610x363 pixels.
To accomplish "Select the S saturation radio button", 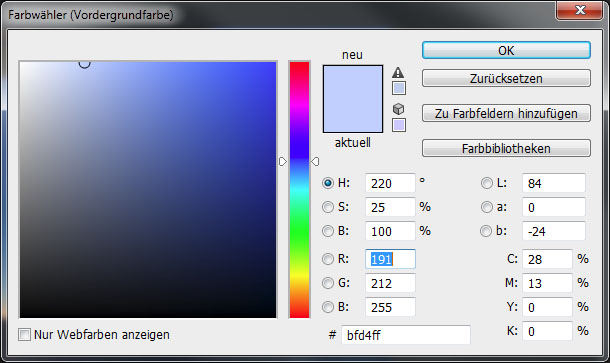I will tap(328, 207).
